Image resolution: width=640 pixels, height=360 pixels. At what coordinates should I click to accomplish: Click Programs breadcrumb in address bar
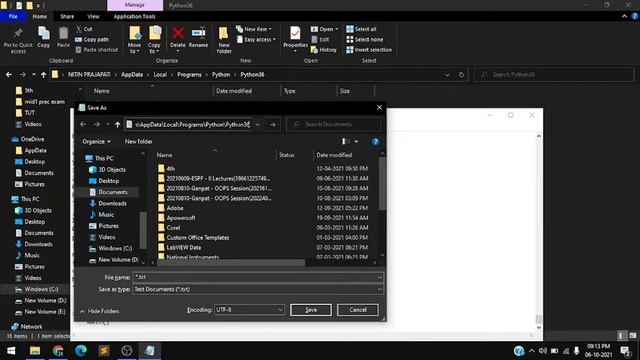pyautogui.click(x=189, y=75)
